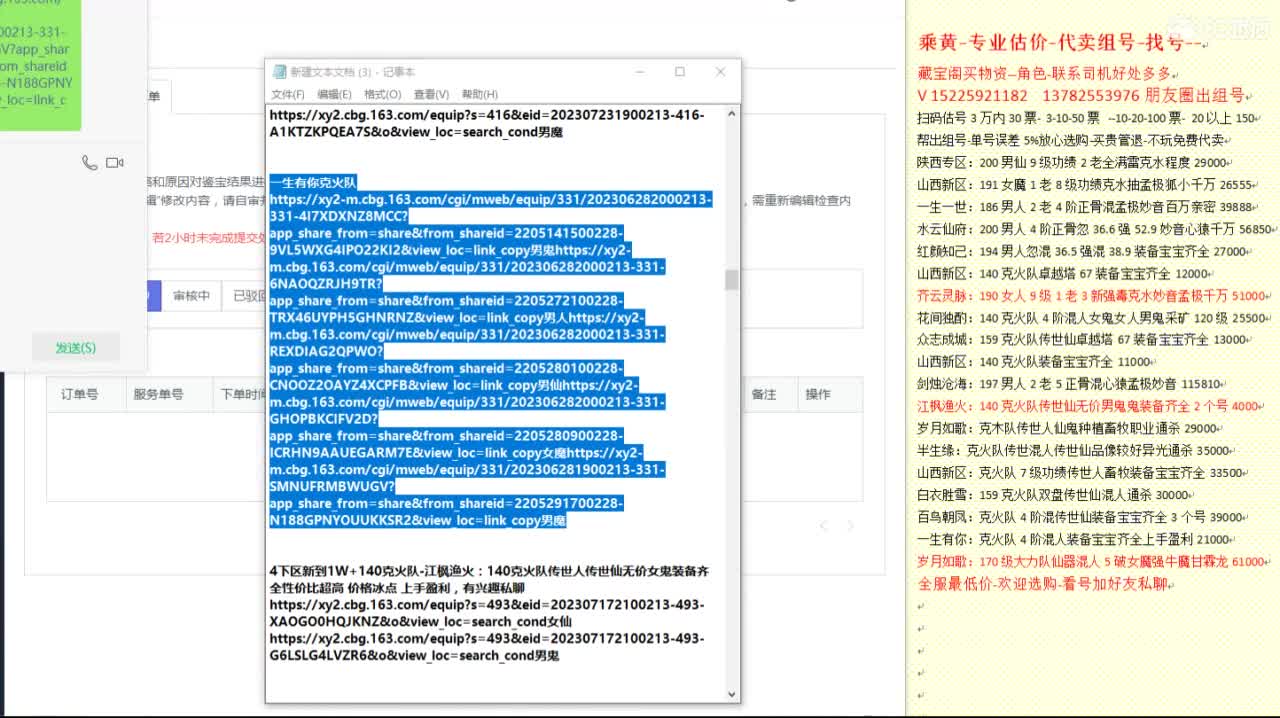Open the 查看(V) menu in Notepad
Screen dimensions: 1280x718
[x=431, y=94]
